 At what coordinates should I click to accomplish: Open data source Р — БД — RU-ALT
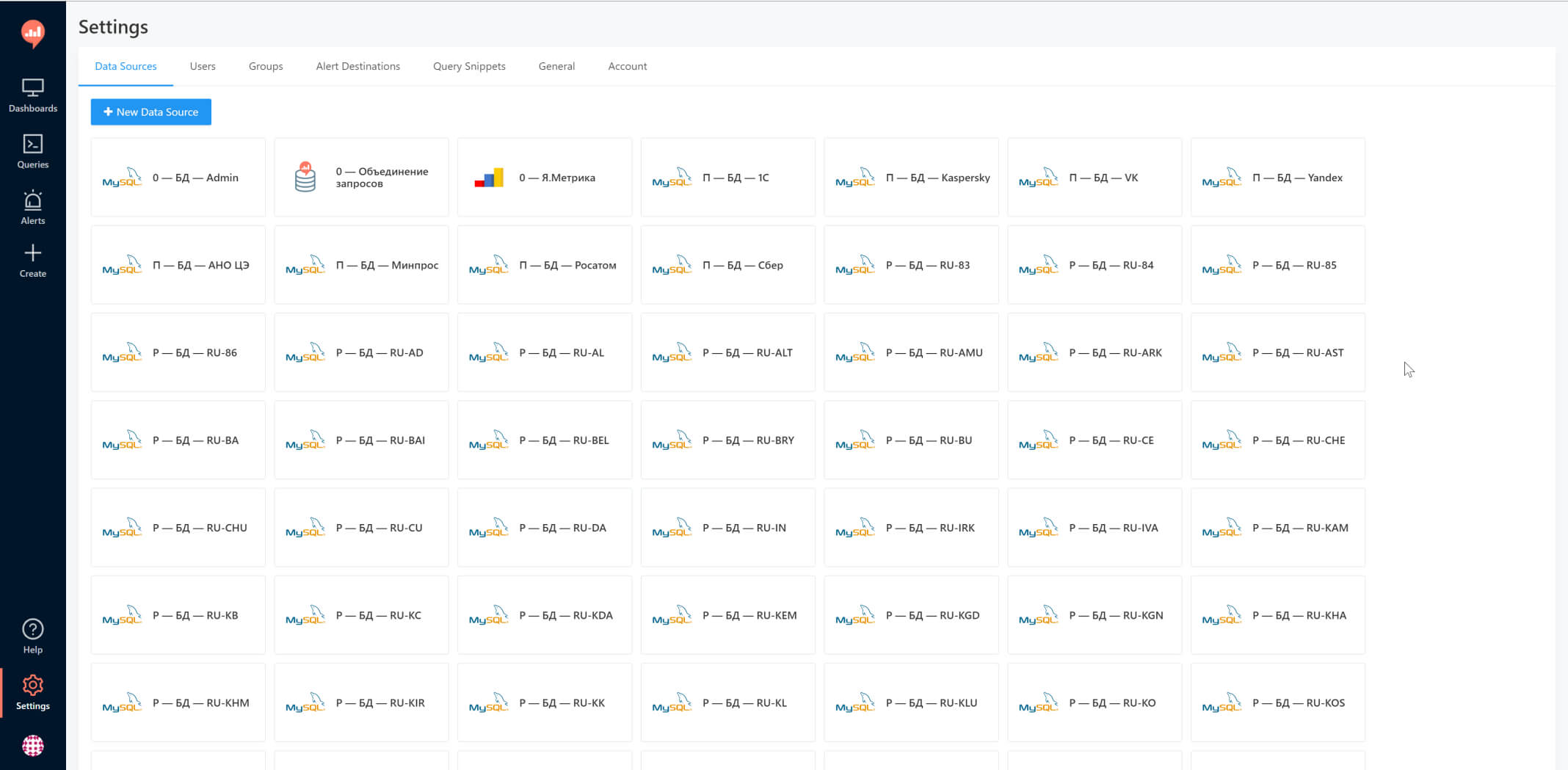[x=728, y=352]
